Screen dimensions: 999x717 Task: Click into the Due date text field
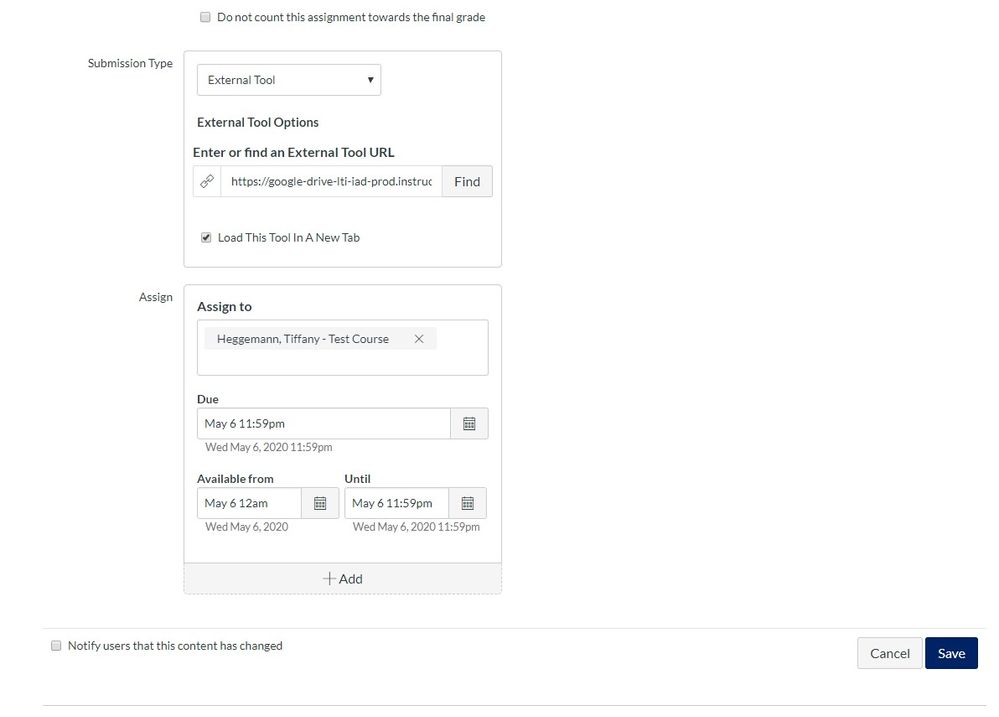point(323,424)
